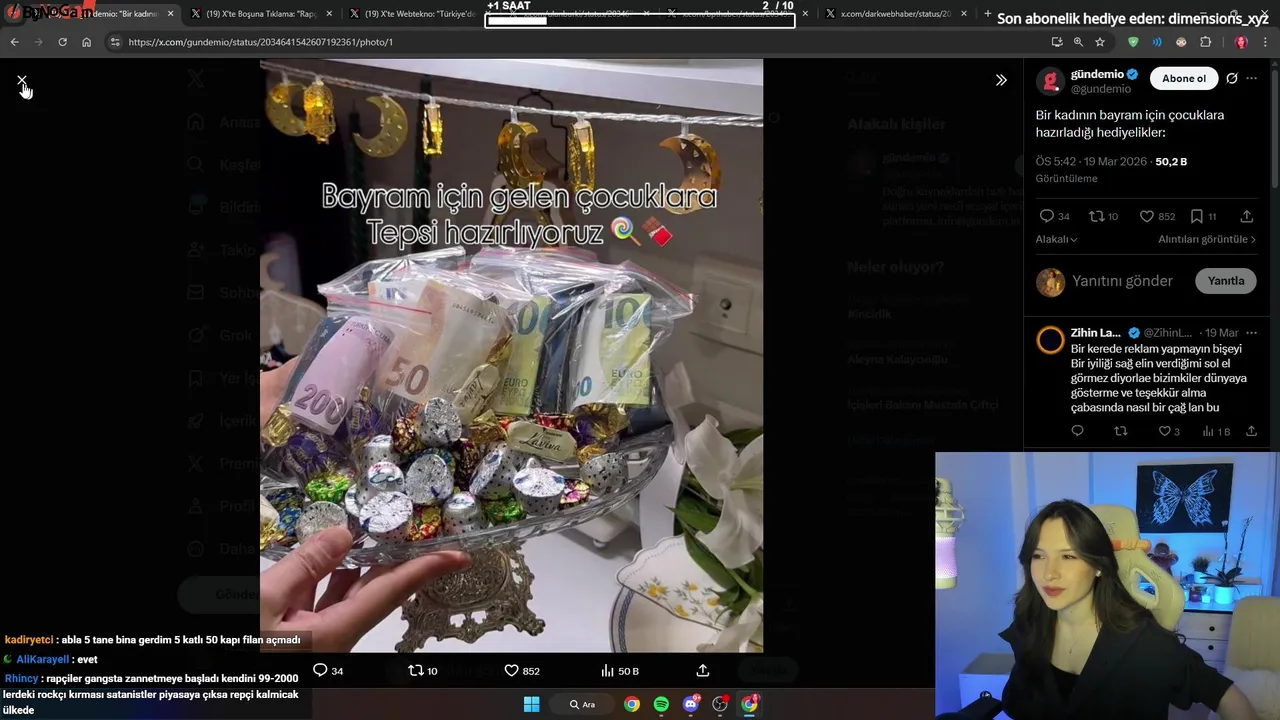Screen dimensions: 1280x720
Task: Share the Zihin La... comment
Action: [x=1251, y=431]
